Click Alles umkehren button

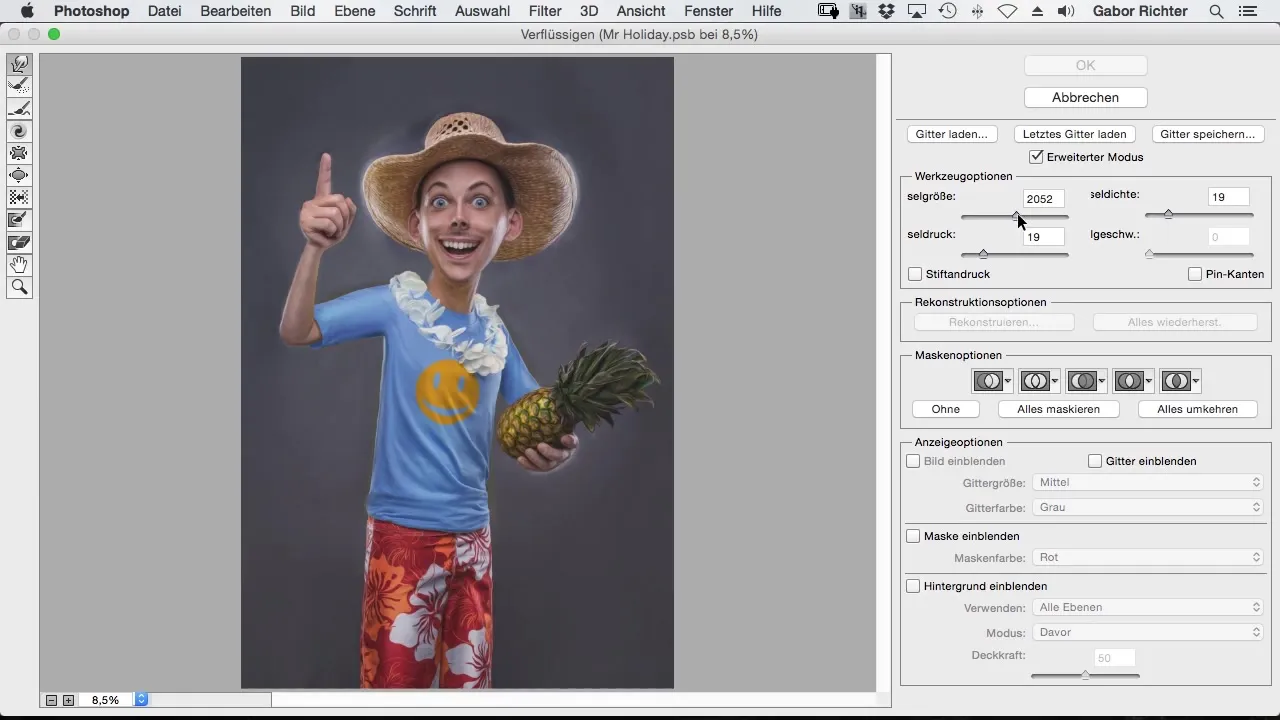coord(1197,409)
